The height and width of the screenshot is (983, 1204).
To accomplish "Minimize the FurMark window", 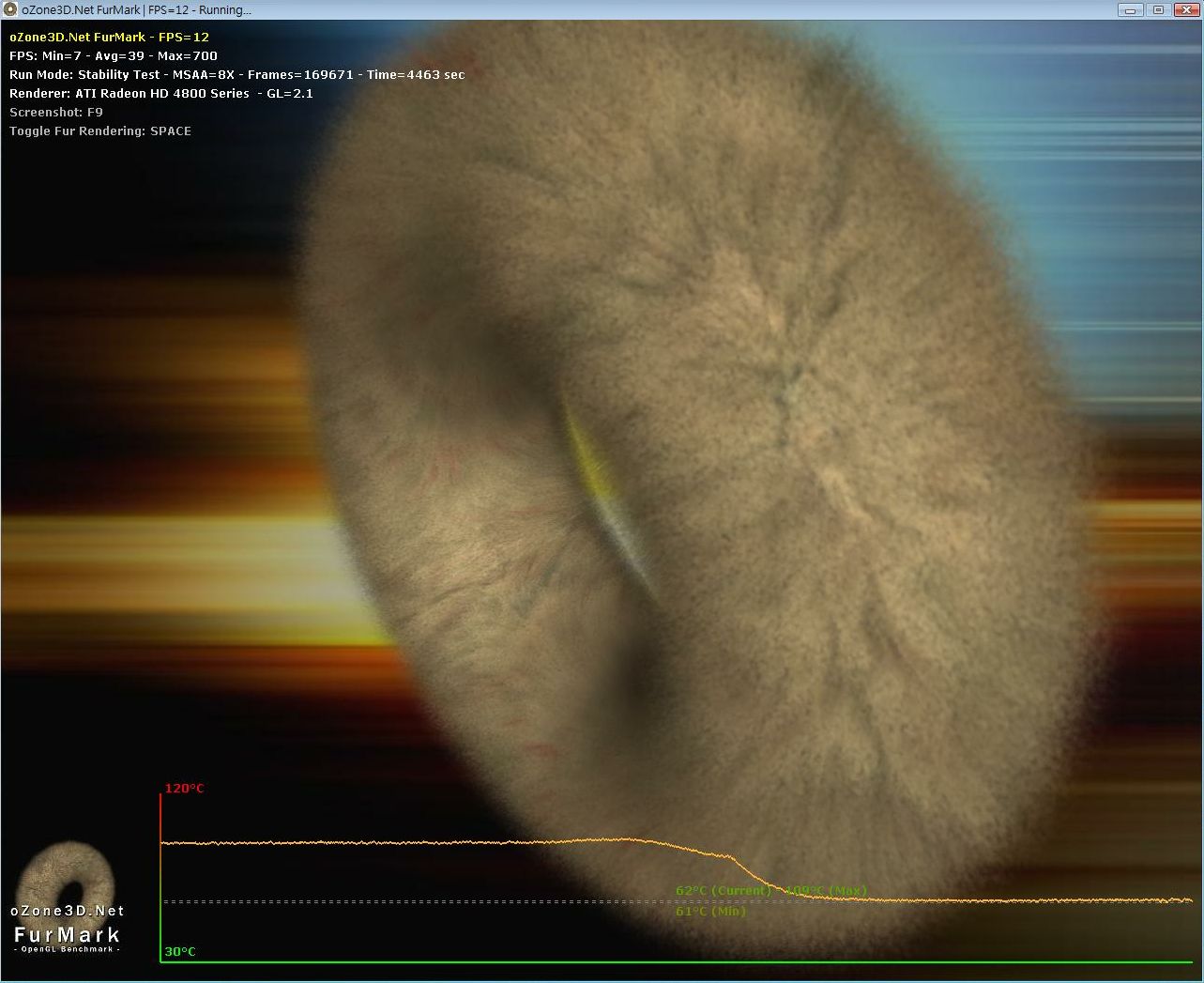I will (x=1131, y=9).
